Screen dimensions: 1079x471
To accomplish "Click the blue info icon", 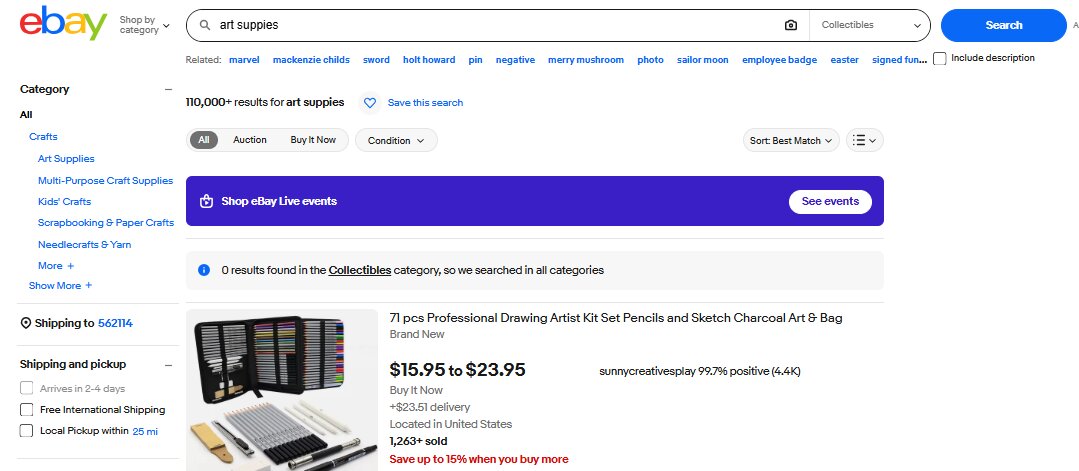I will [204, 270].
